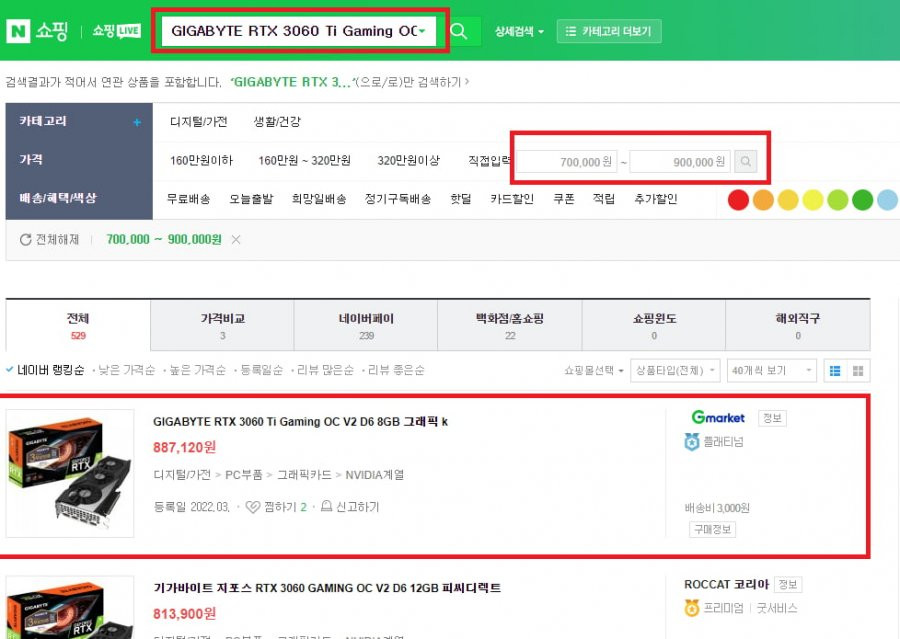Open GIGABYTE RTX 3060 Ti Gaming OC V2 title
The height and width of the screenshot is (639, 900).
coord(300,421)
